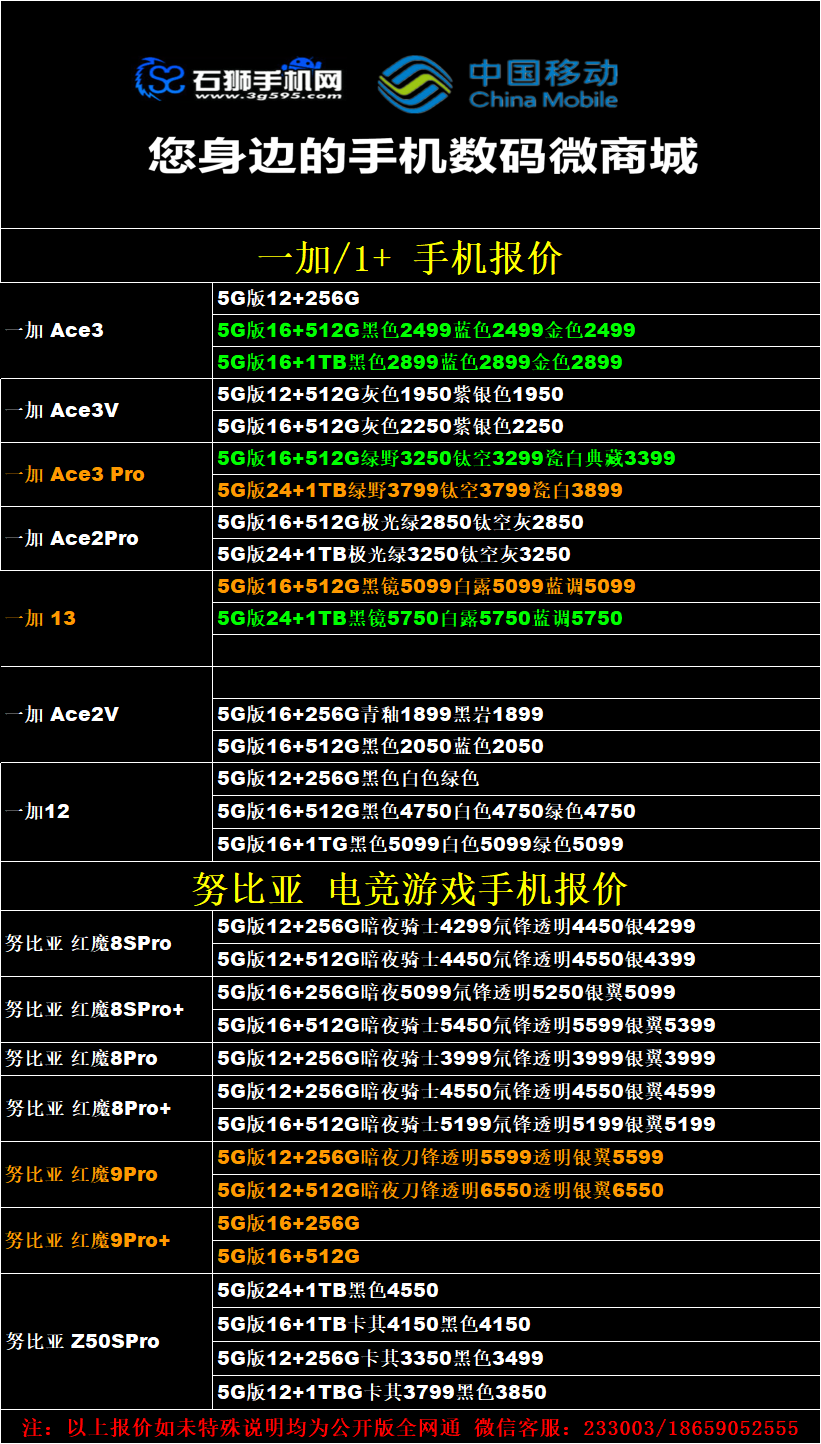Click the row 12+512G 灰色1950紫银色1950
The image size is (821, 1444).
click(516, 394)
